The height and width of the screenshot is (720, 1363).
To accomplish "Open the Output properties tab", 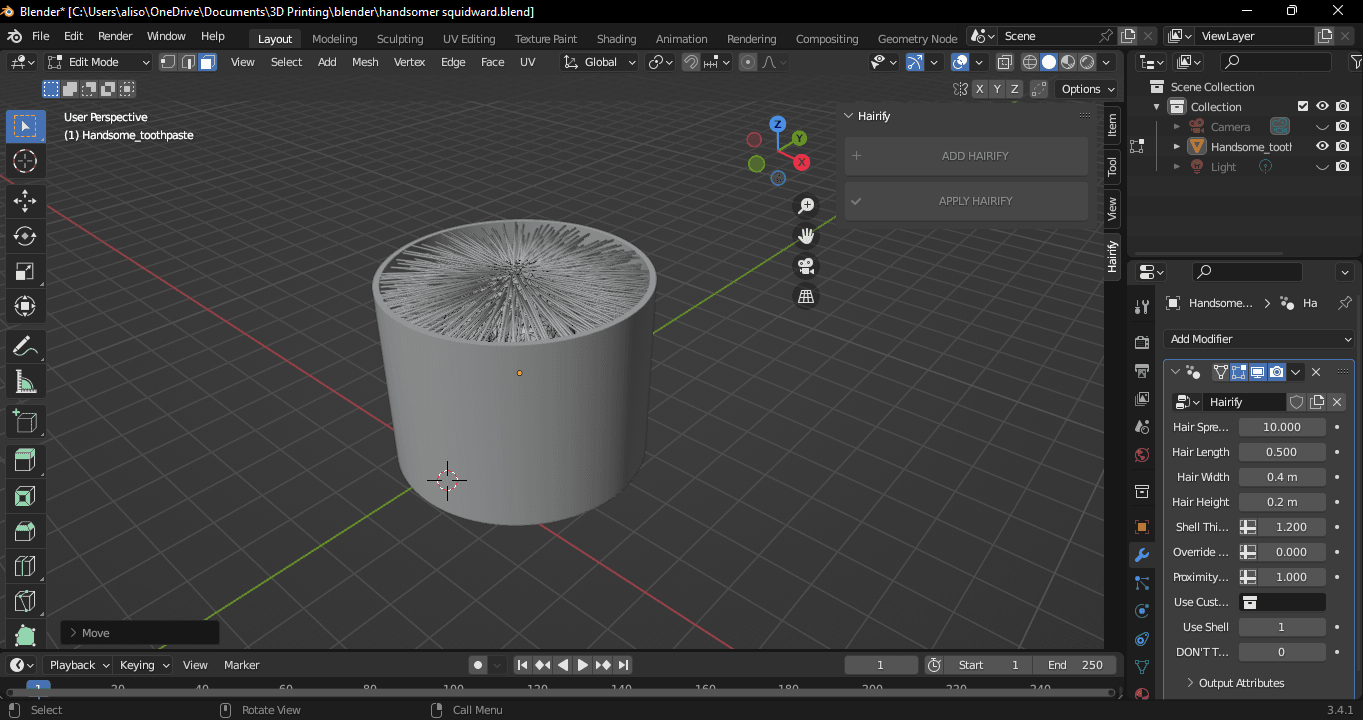I will pos(1142,371).
